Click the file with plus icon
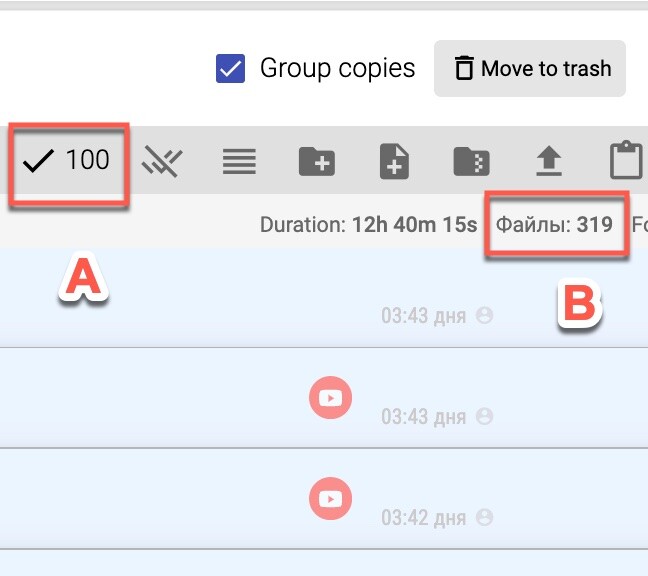This screenshot has height=576, width=648. click(395, 160)
